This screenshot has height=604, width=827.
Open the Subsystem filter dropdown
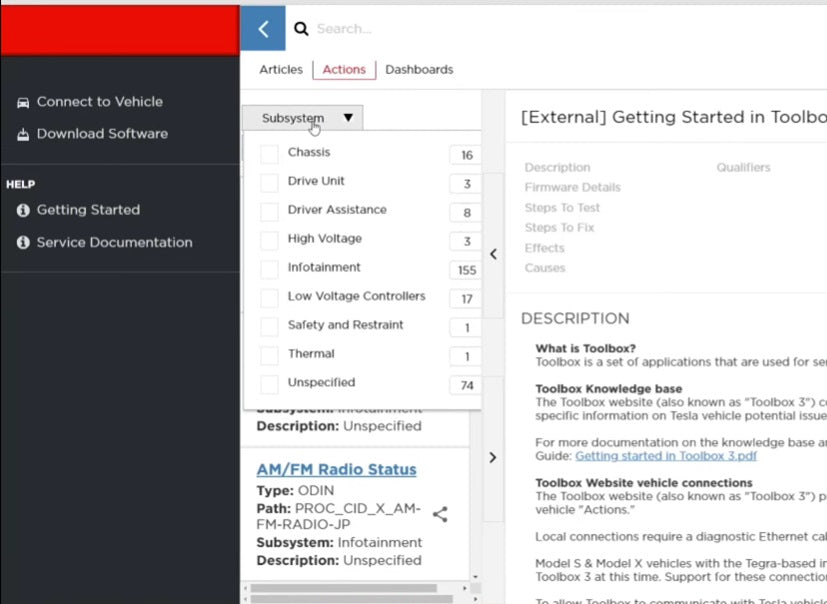click(x=303, y=118)
